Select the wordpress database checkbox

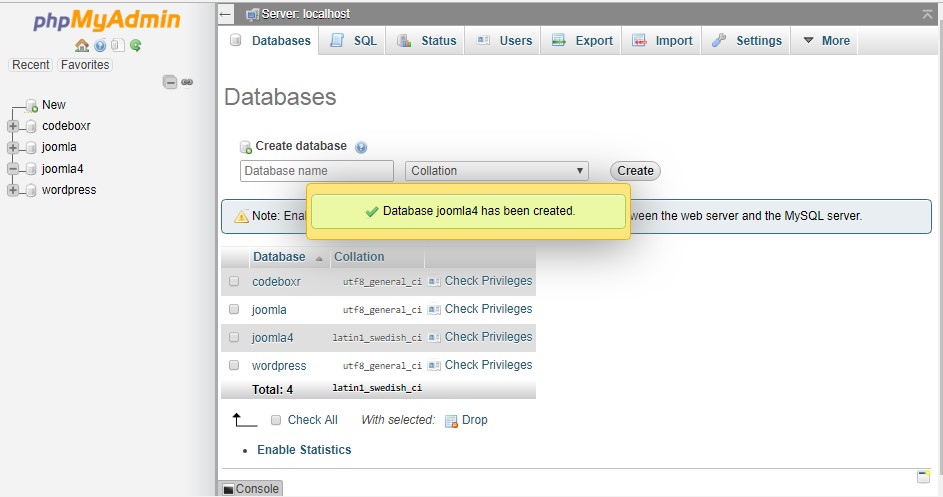tap(234, 365)
